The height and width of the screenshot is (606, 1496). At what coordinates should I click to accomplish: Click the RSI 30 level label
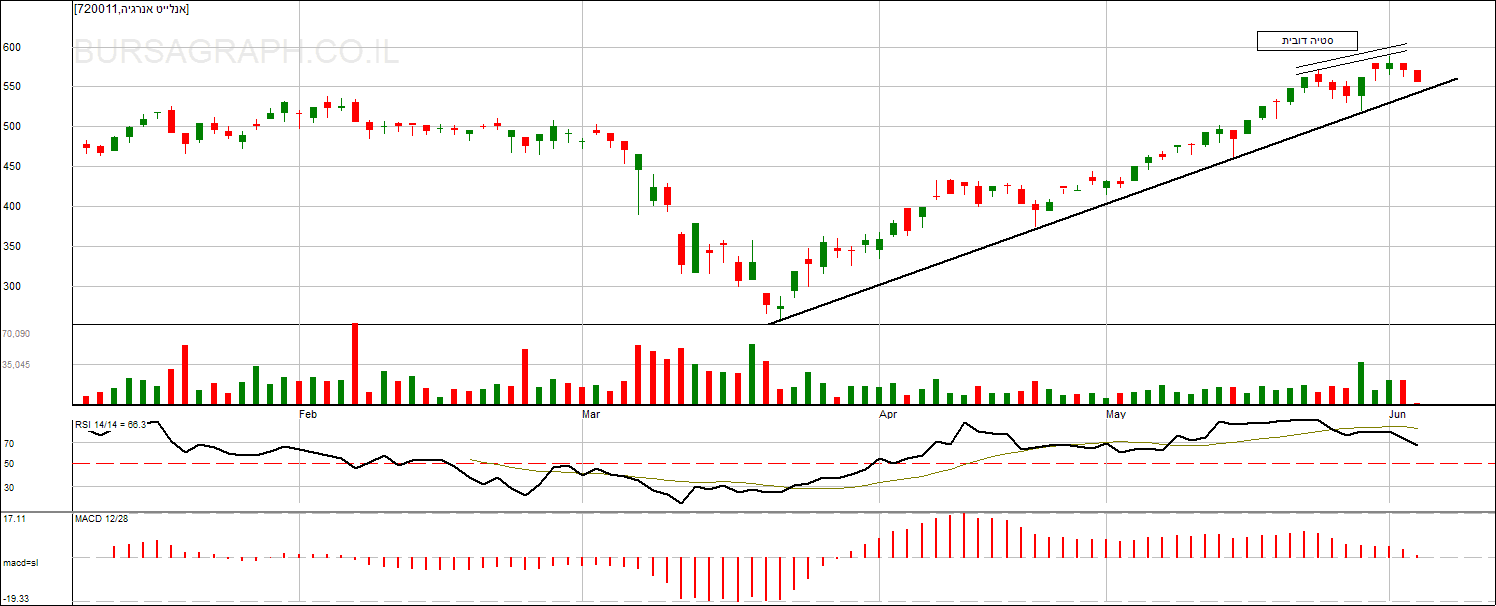[8, 488]
